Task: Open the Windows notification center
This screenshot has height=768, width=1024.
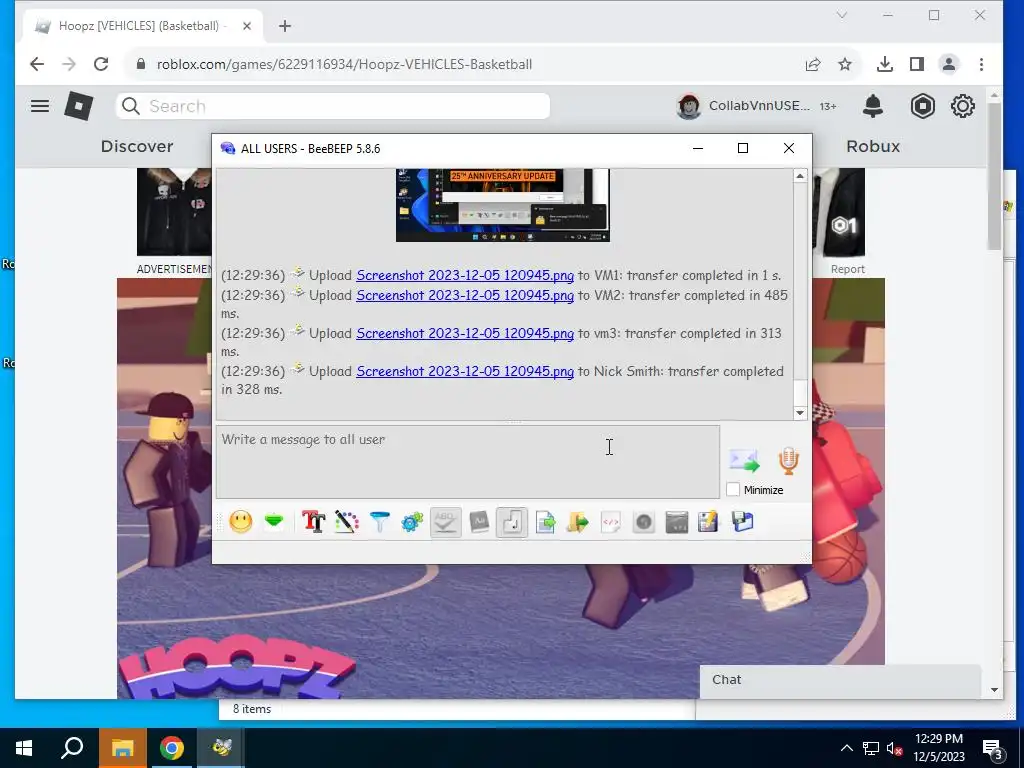Action: pyautogui.click(x=993, y=749)
